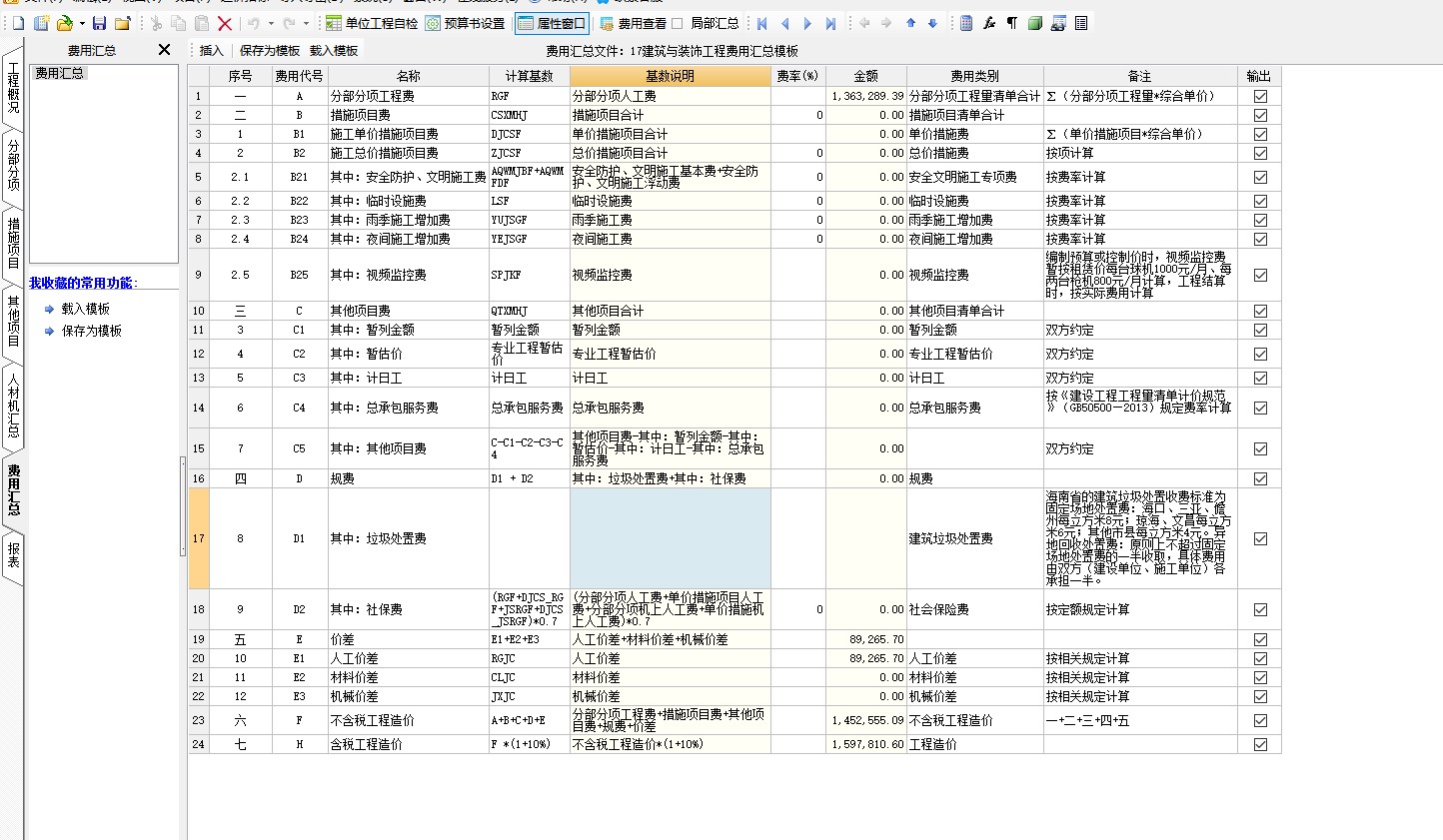Click the amount 1,597,810.60 cell
Viewport: 1443px width, 840px height.
[x=866, y=744]
